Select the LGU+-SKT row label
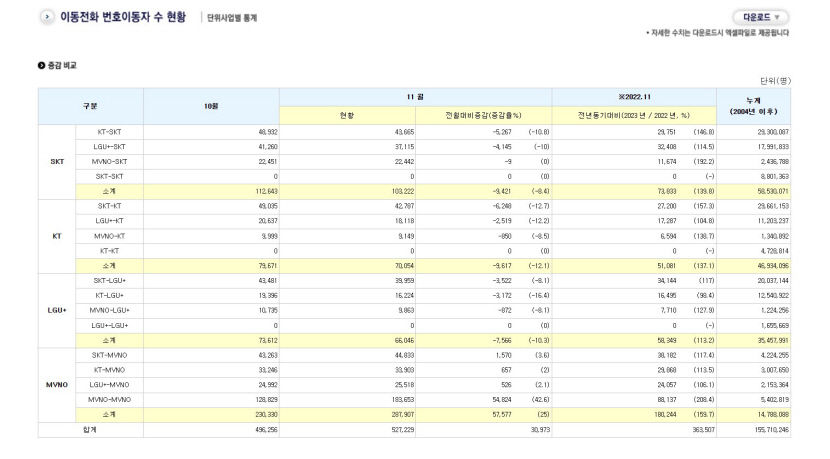This screenshot has width=830, height=459. (110, 147)
